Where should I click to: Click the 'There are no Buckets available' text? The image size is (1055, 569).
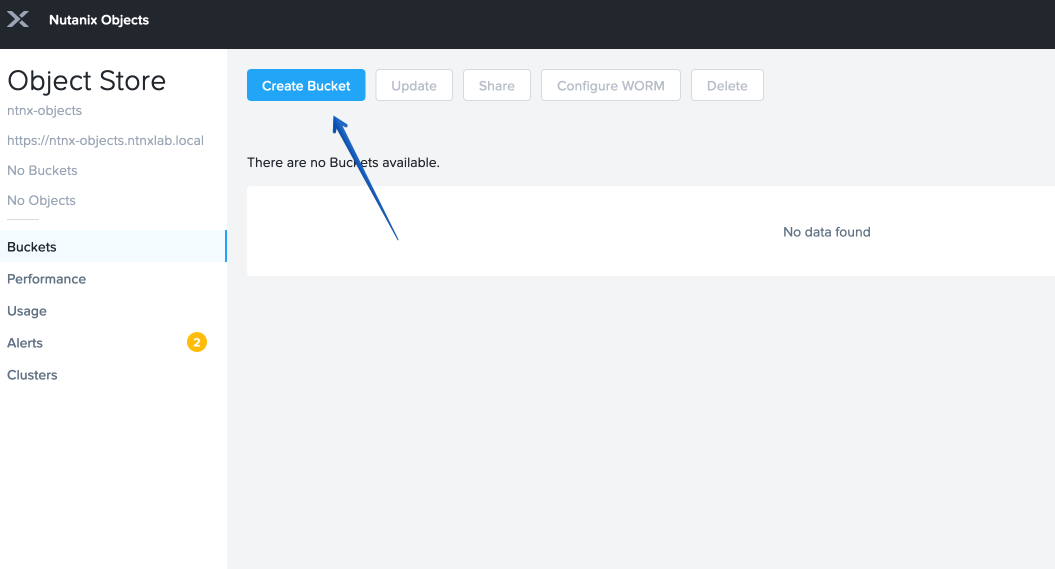(x=343, y=163)
